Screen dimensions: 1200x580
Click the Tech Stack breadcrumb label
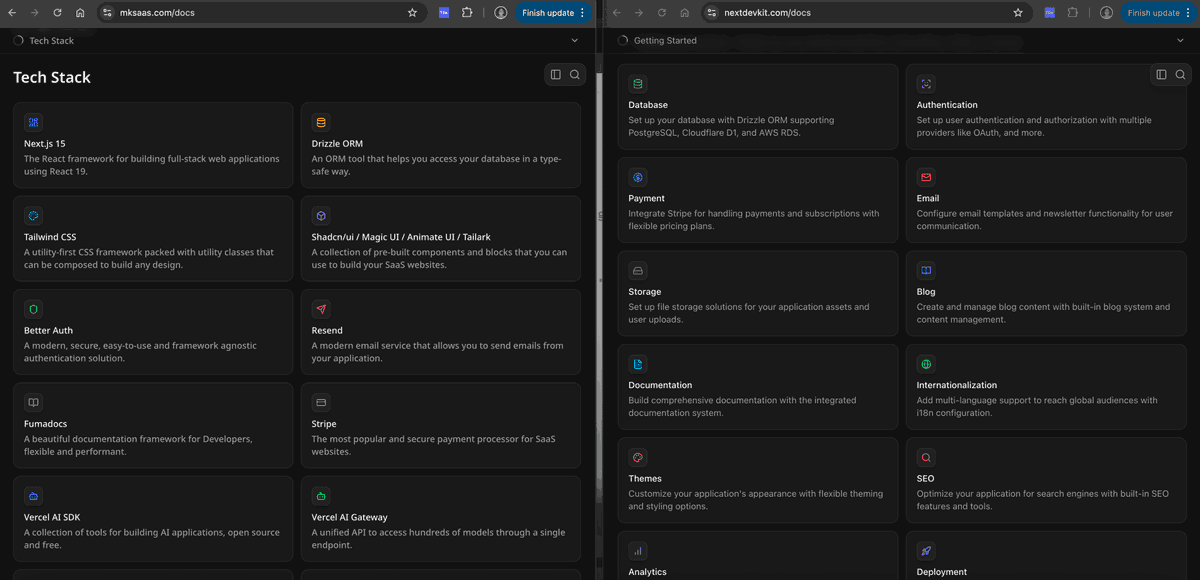(52, 41)
